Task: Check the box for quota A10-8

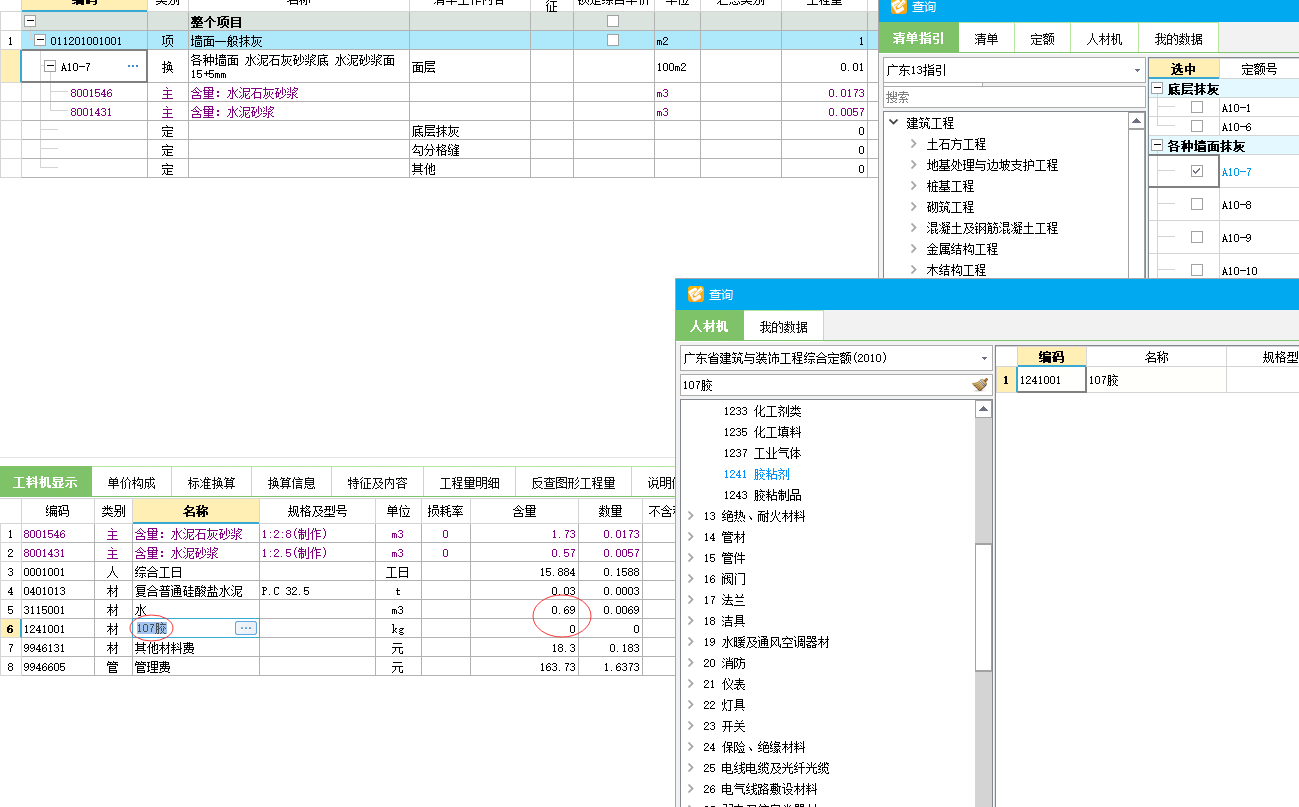Action: pyautogui.click(x=1197, y=204)
